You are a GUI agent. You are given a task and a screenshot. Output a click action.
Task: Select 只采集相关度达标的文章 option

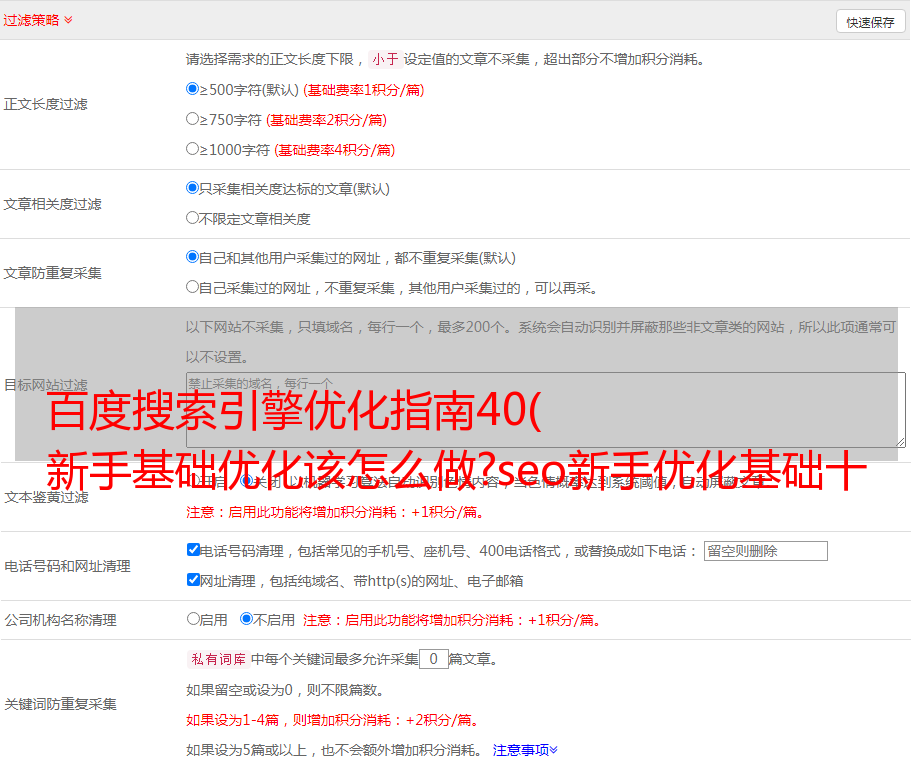tap(193, 188)
